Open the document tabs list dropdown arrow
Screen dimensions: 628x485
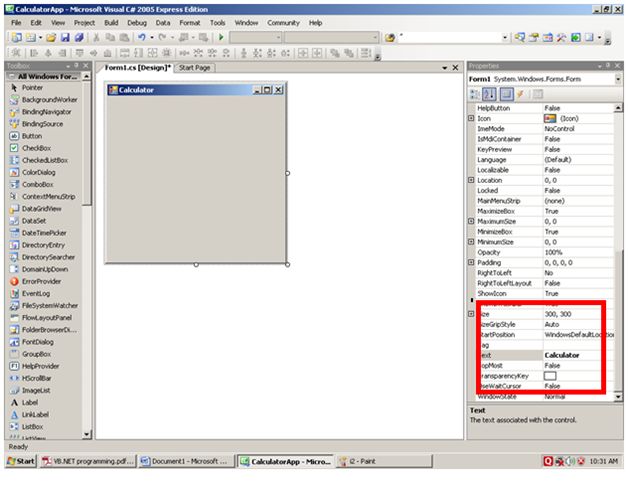click(445, 68)
